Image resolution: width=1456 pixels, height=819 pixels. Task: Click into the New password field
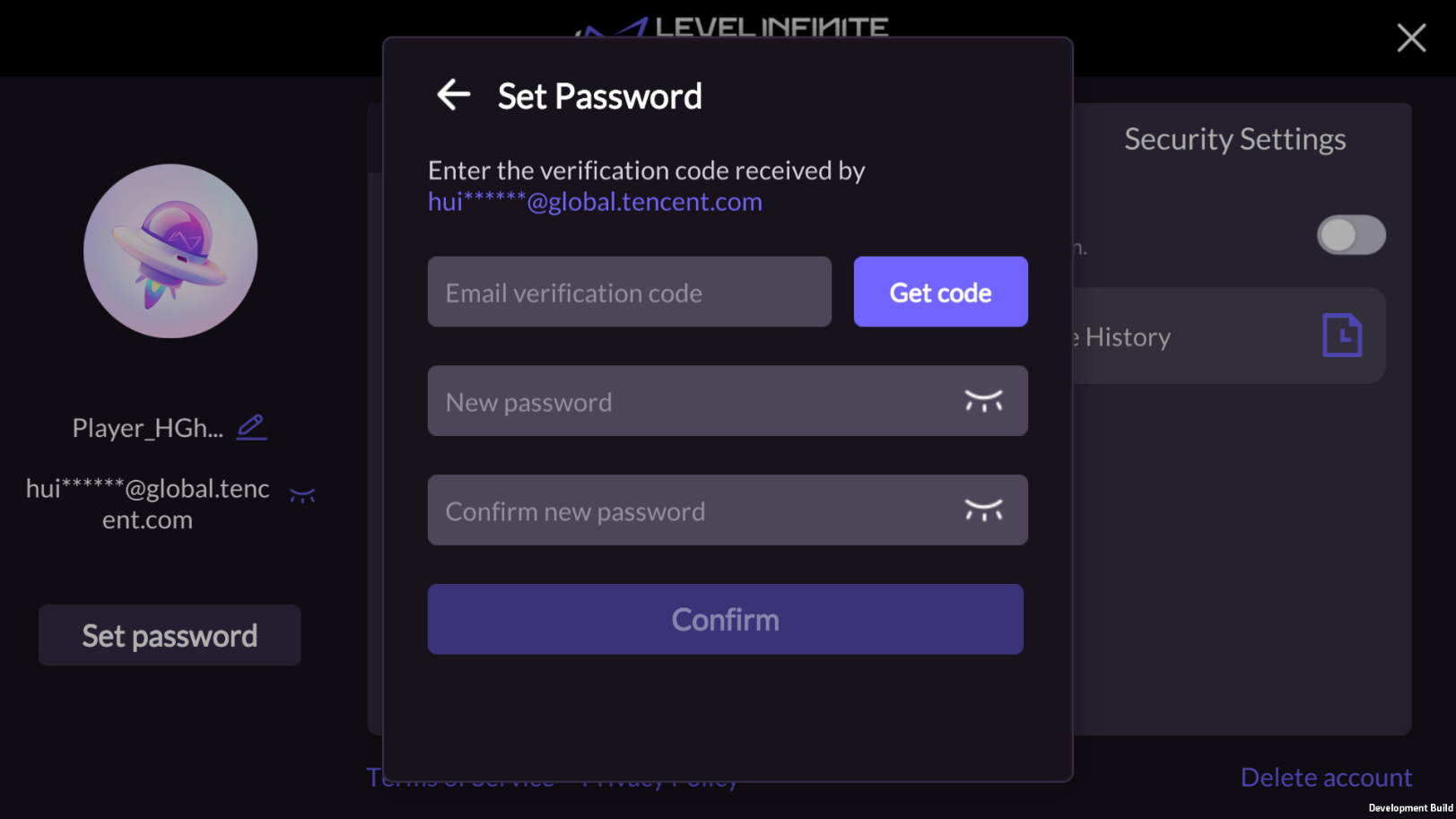(x=691, y=402)
